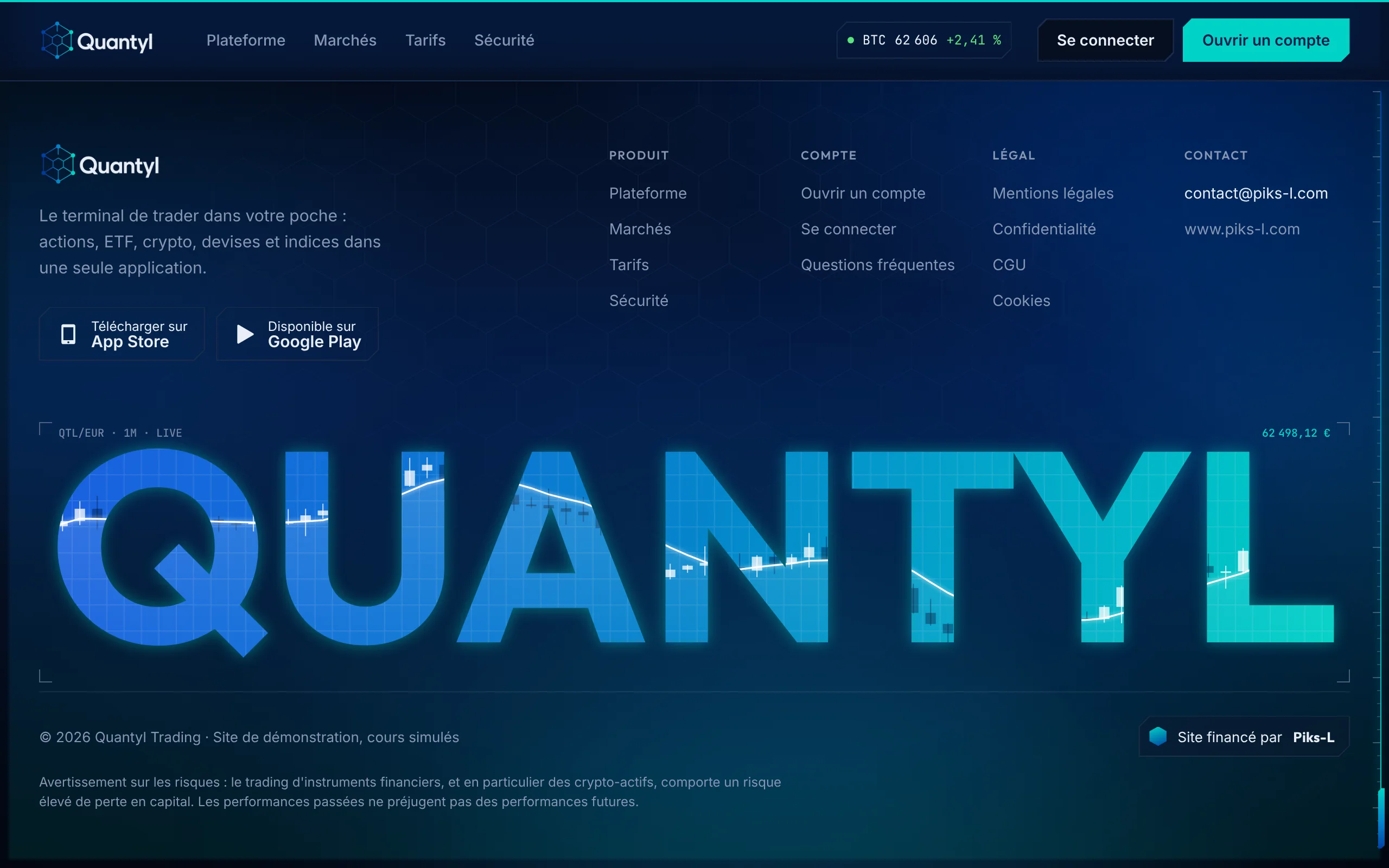Click the CONTACT column heading
1389x868 pixels.
point(1216,156)
